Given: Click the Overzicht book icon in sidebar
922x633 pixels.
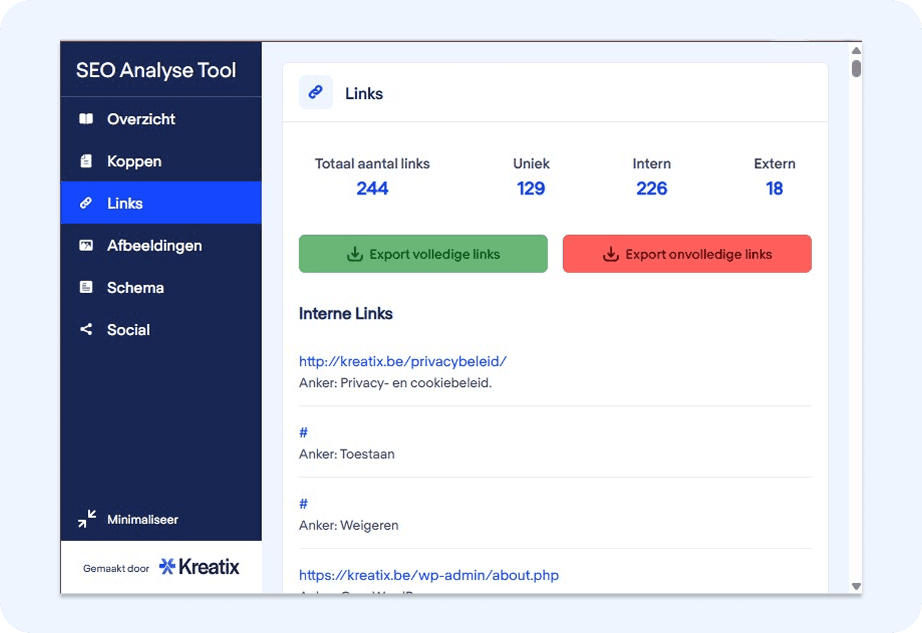Looking at the screenshot, I should pyautogui.click(x=86, y=119).
